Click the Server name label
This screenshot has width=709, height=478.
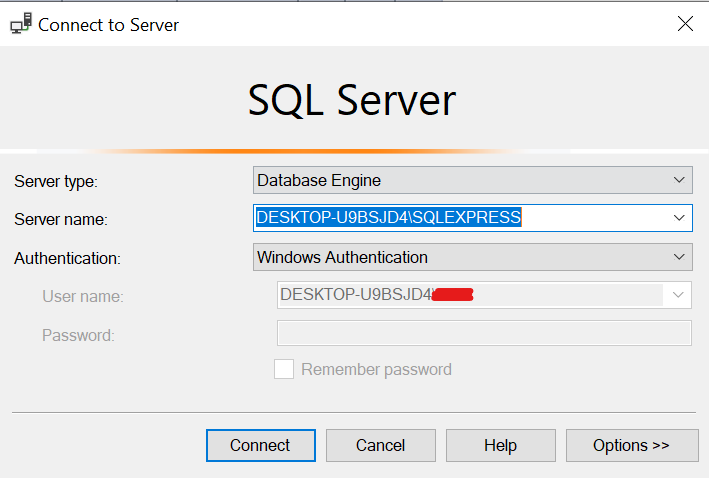61,219
